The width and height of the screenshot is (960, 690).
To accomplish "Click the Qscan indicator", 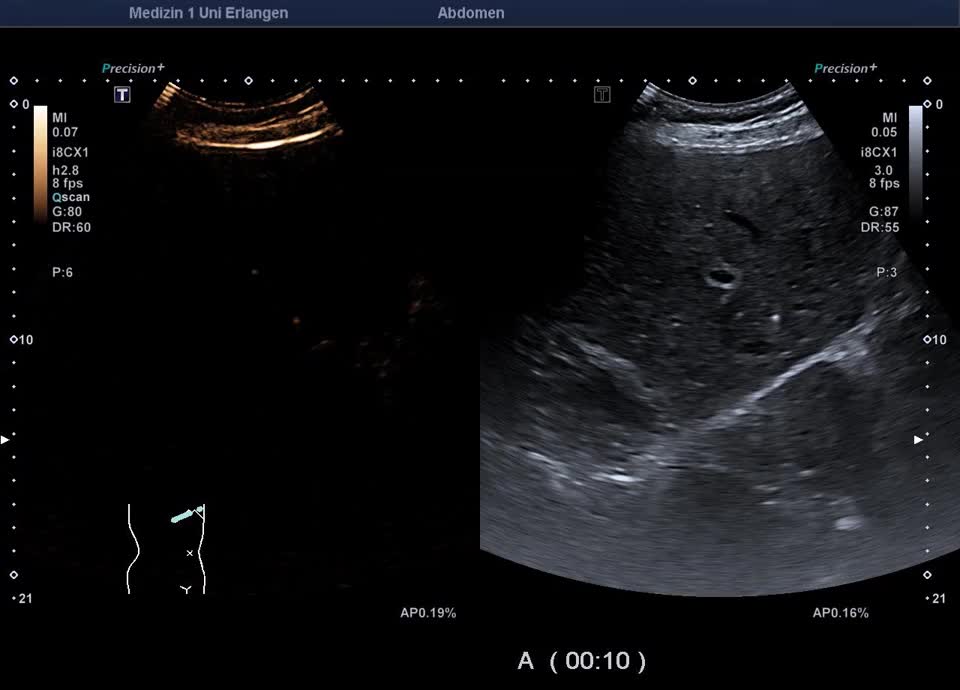I will pos(71,197).
